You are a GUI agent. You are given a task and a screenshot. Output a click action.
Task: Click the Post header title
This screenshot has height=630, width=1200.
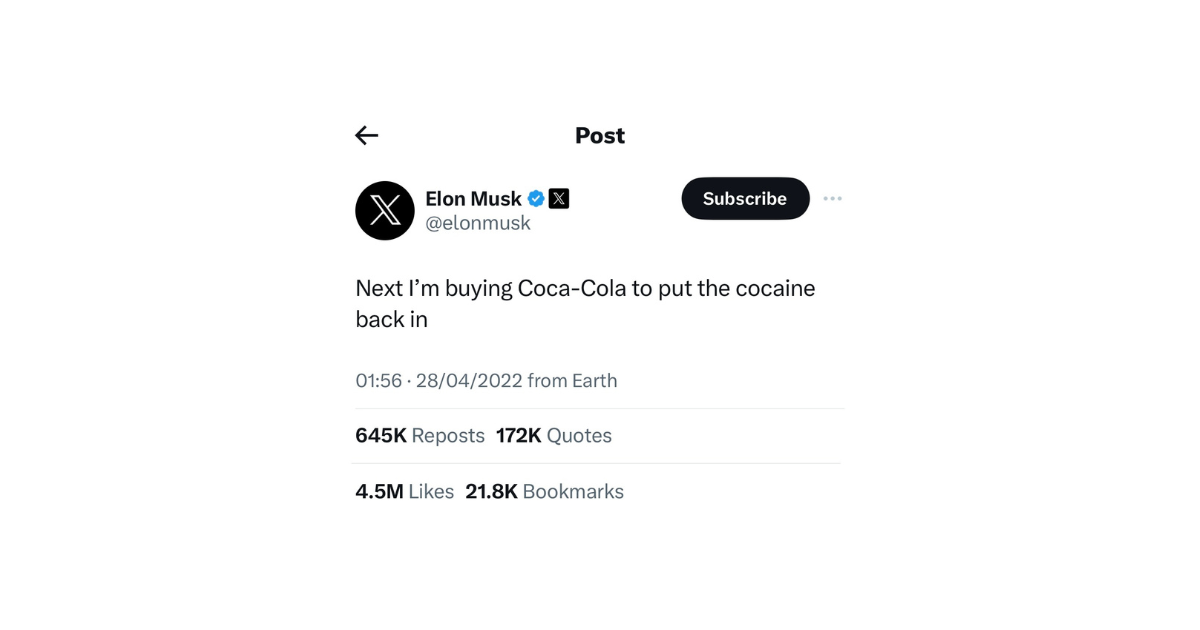coord(600,136)
